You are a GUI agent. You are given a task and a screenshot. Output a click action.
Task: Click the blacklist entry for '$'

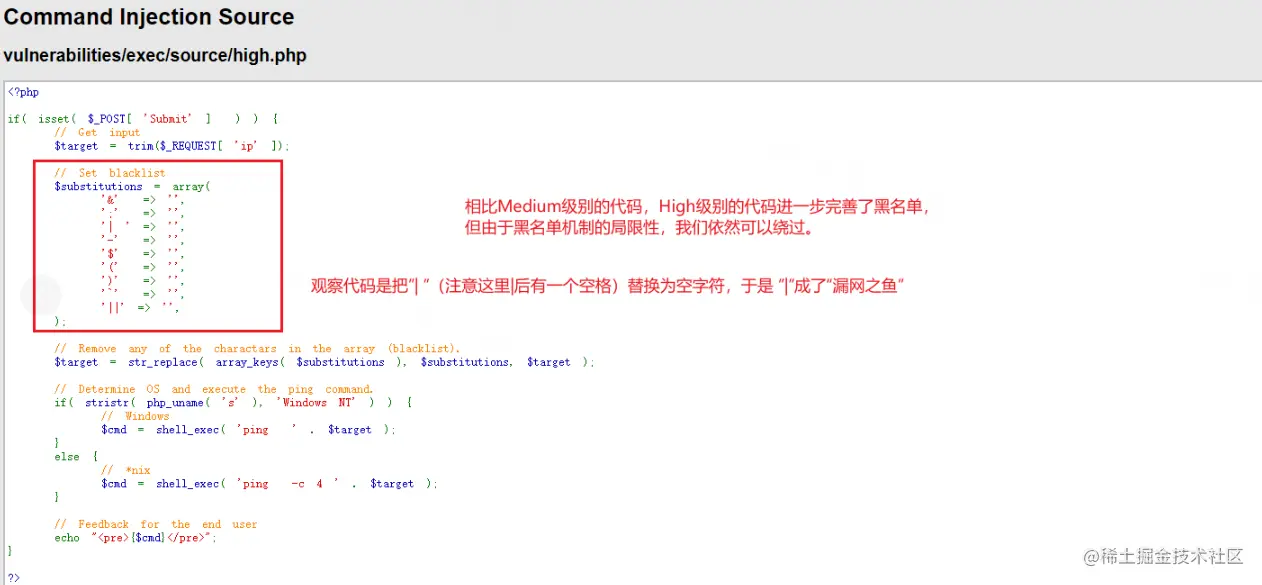coord(143,254)
